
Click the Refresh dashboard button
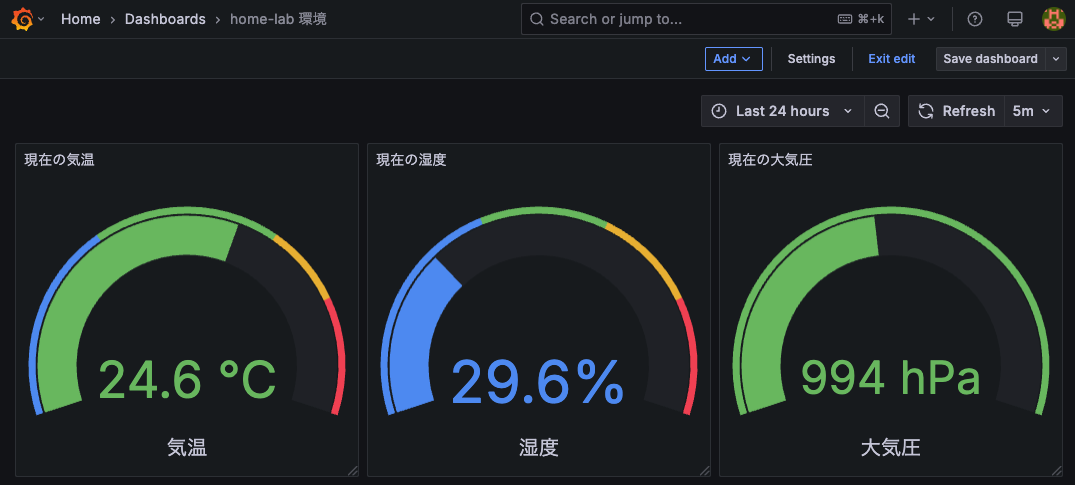(956, 111)
